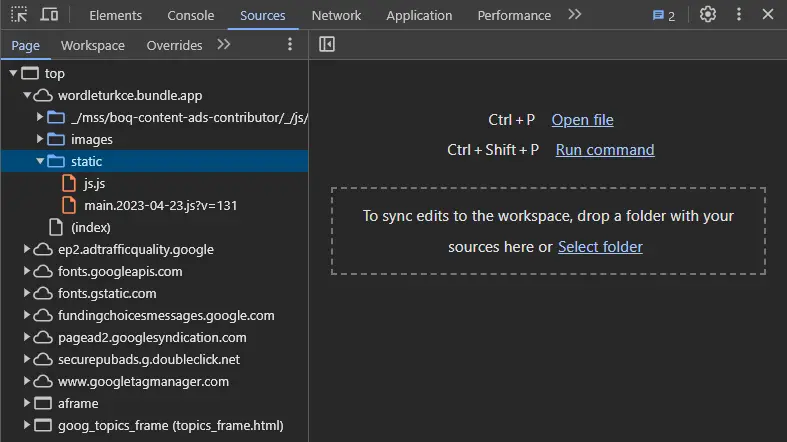Expand pagead2.googlesyndication.com domain
Screen dimensions: 787x442
(x=27, y=337)
